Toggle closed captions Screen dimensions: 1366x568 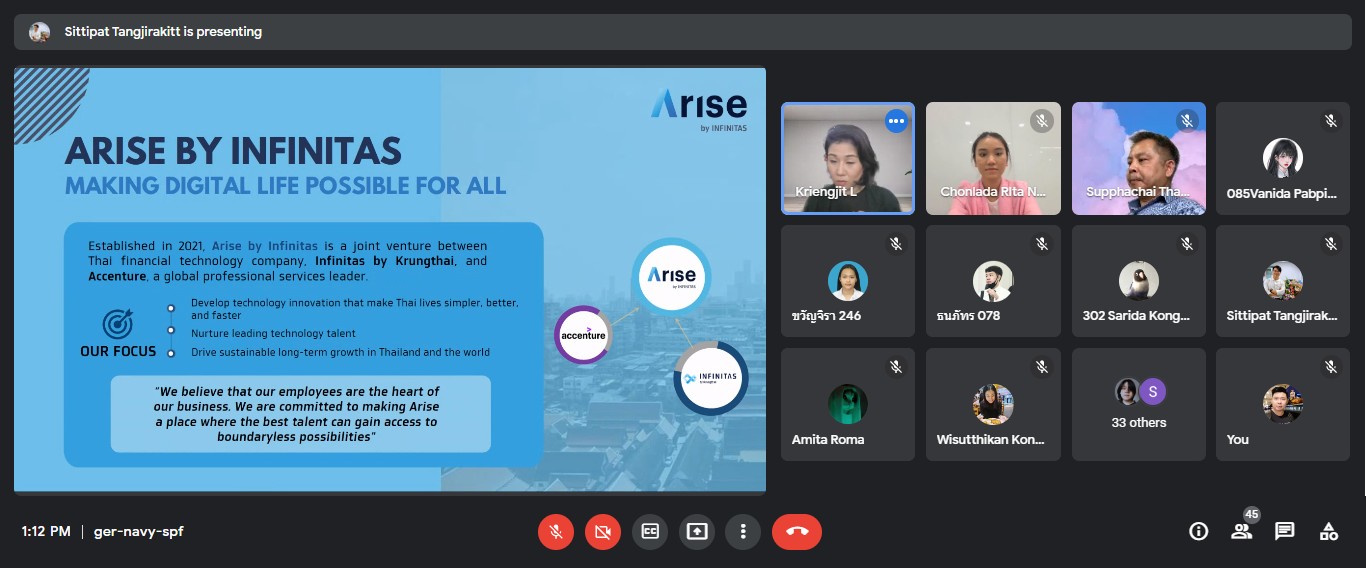pos(650,532)
